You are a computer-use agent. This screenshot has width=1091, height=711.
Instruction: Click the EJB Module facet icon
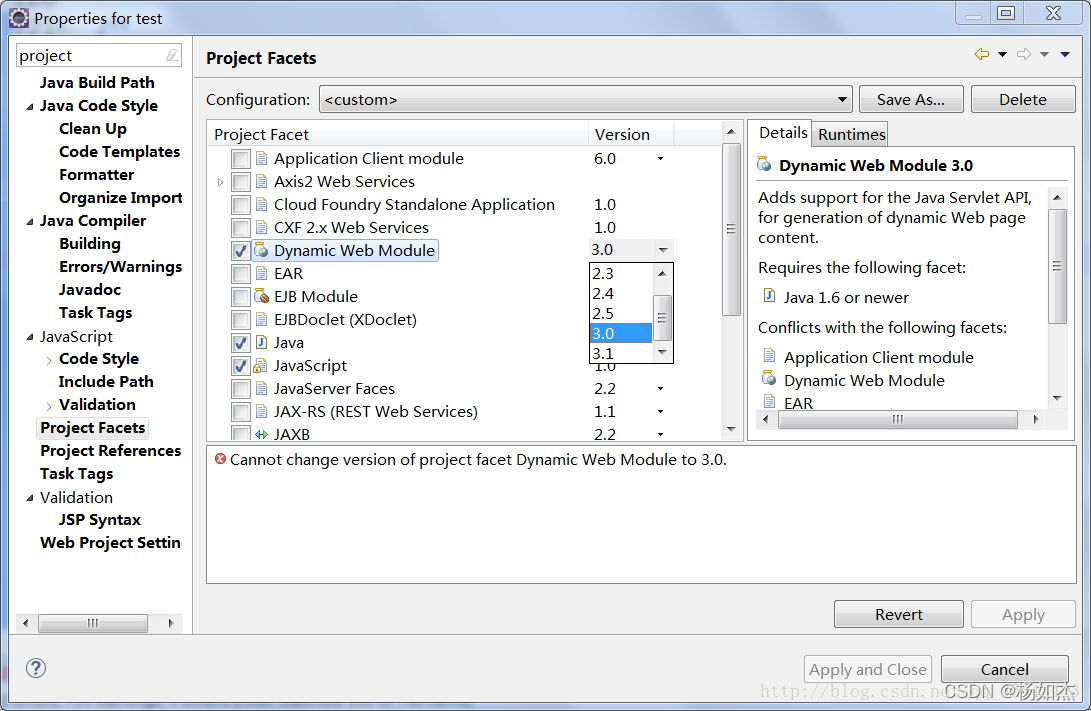point(261,296)
